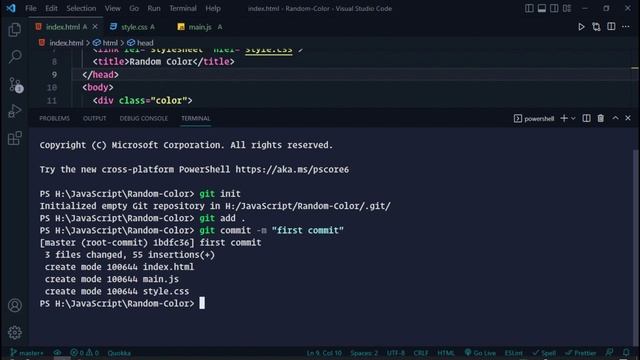
Task: Open the Run and Debug view
Action: pyautogui.click(x=15, y=111)
